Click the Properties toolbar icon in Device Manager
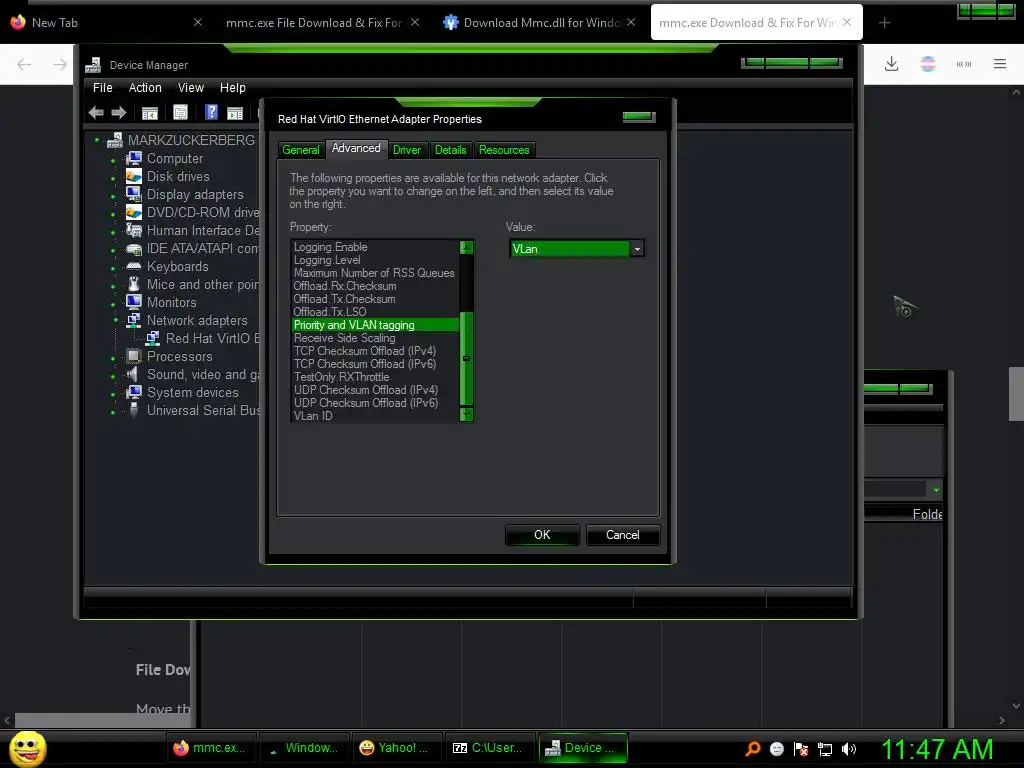This screenshot has height=768, width=1024. pyautogui.click(x=180, y=113)
